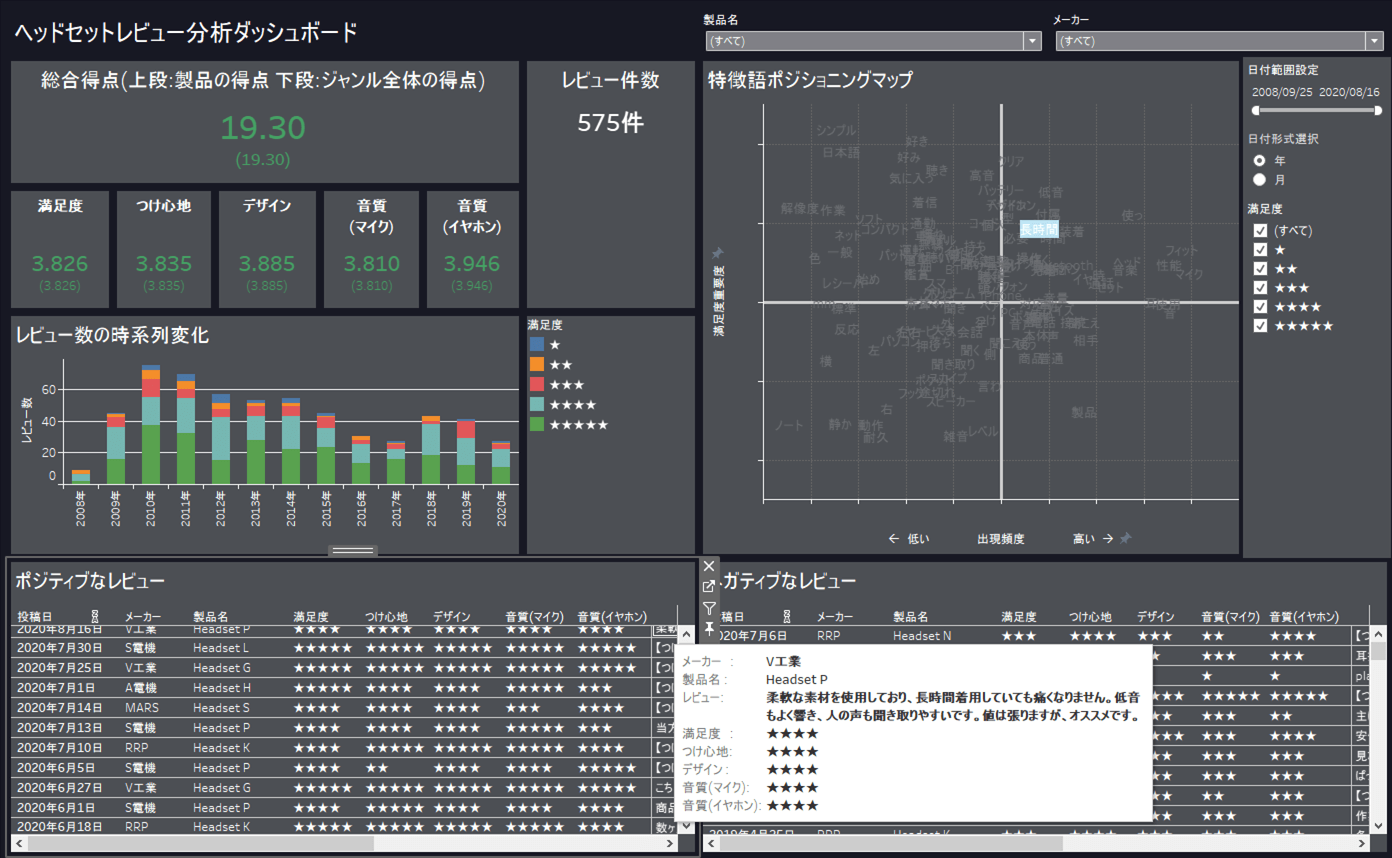
Task: Open the 製品名 filter dropdown
Action: (x=1032, y=41)
